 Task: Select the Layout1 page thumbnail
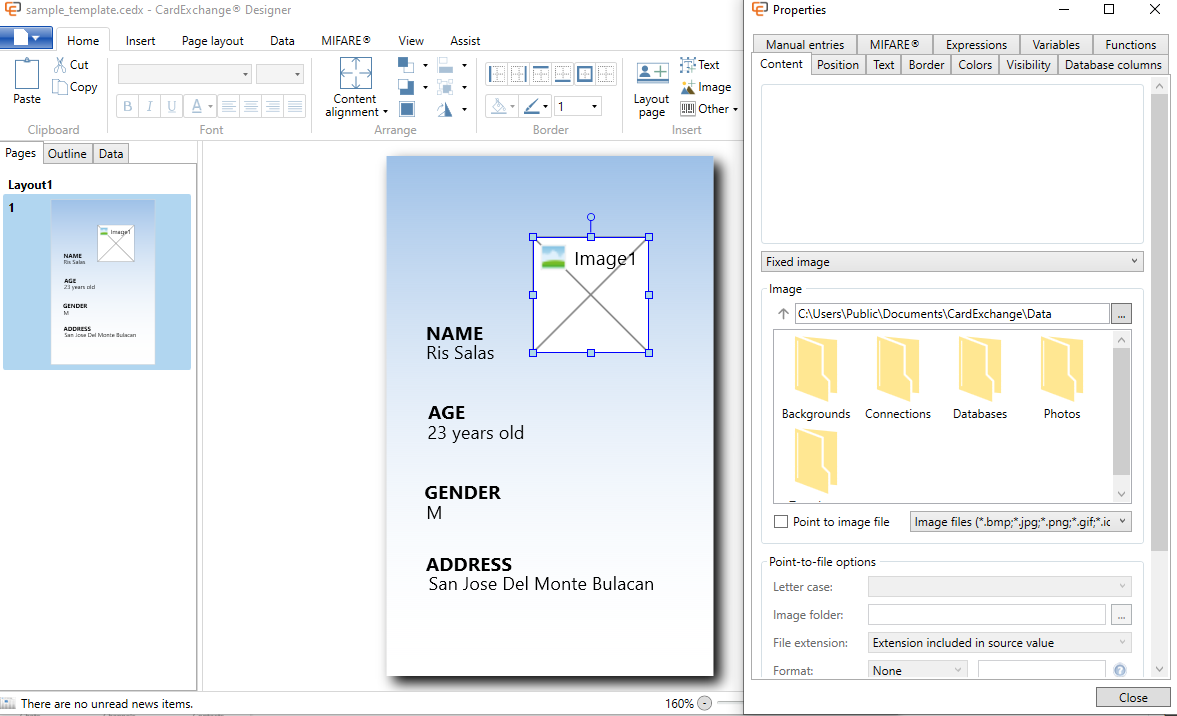102,282
